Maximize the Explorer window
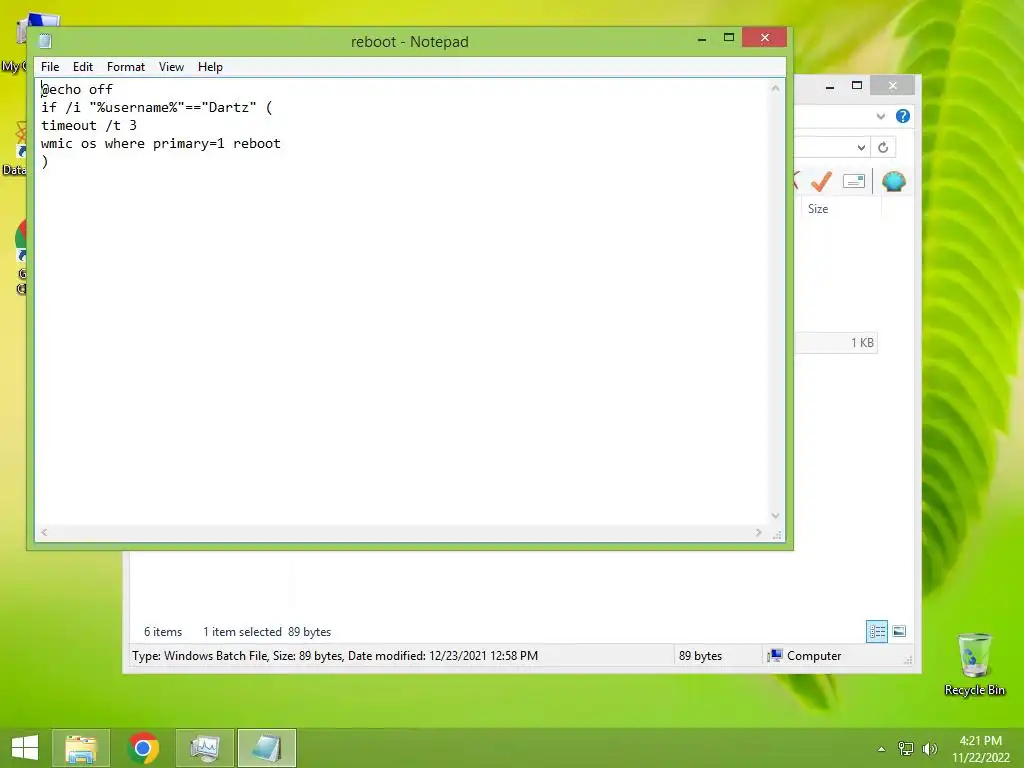The height and width of the screenshot is (768, 1024). coord(857,86)
